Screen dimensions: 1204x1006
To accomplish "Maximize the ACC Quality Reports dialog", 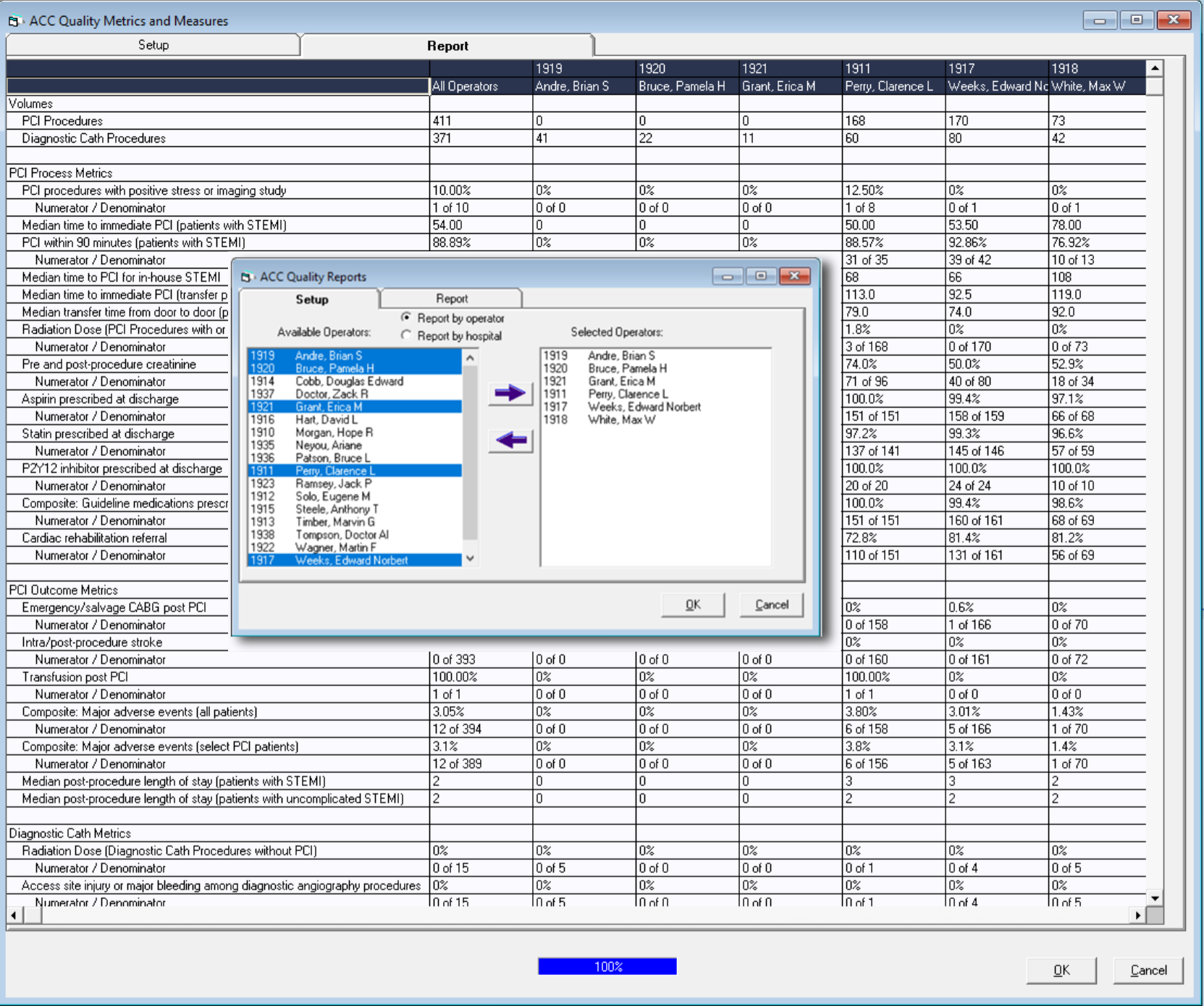I will (760, 276).
